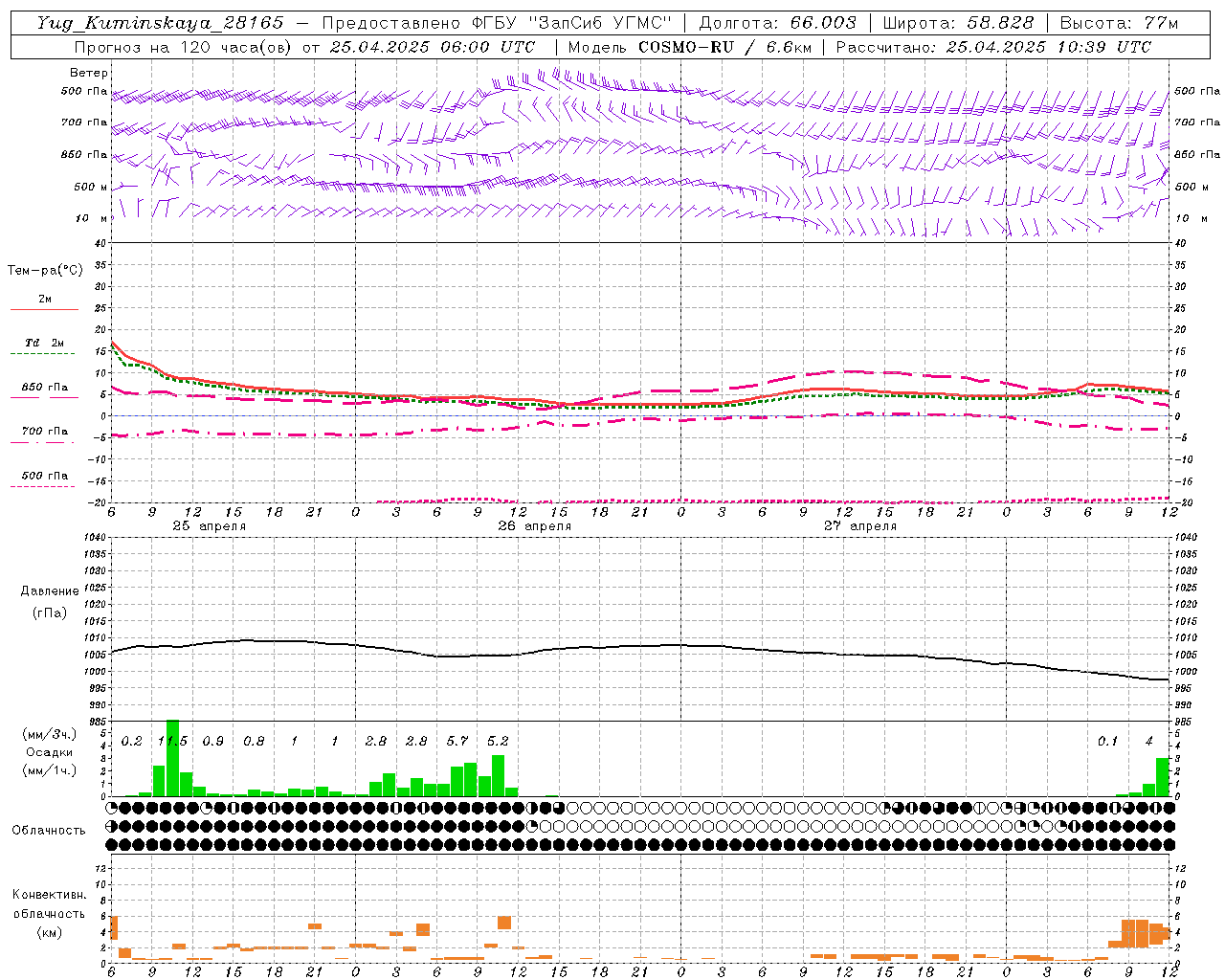The width and height of the screenshot is (1225, 980).
Task: Select the forecast start 25.04.2025 06:00 UTC
Action: (433, 47)
